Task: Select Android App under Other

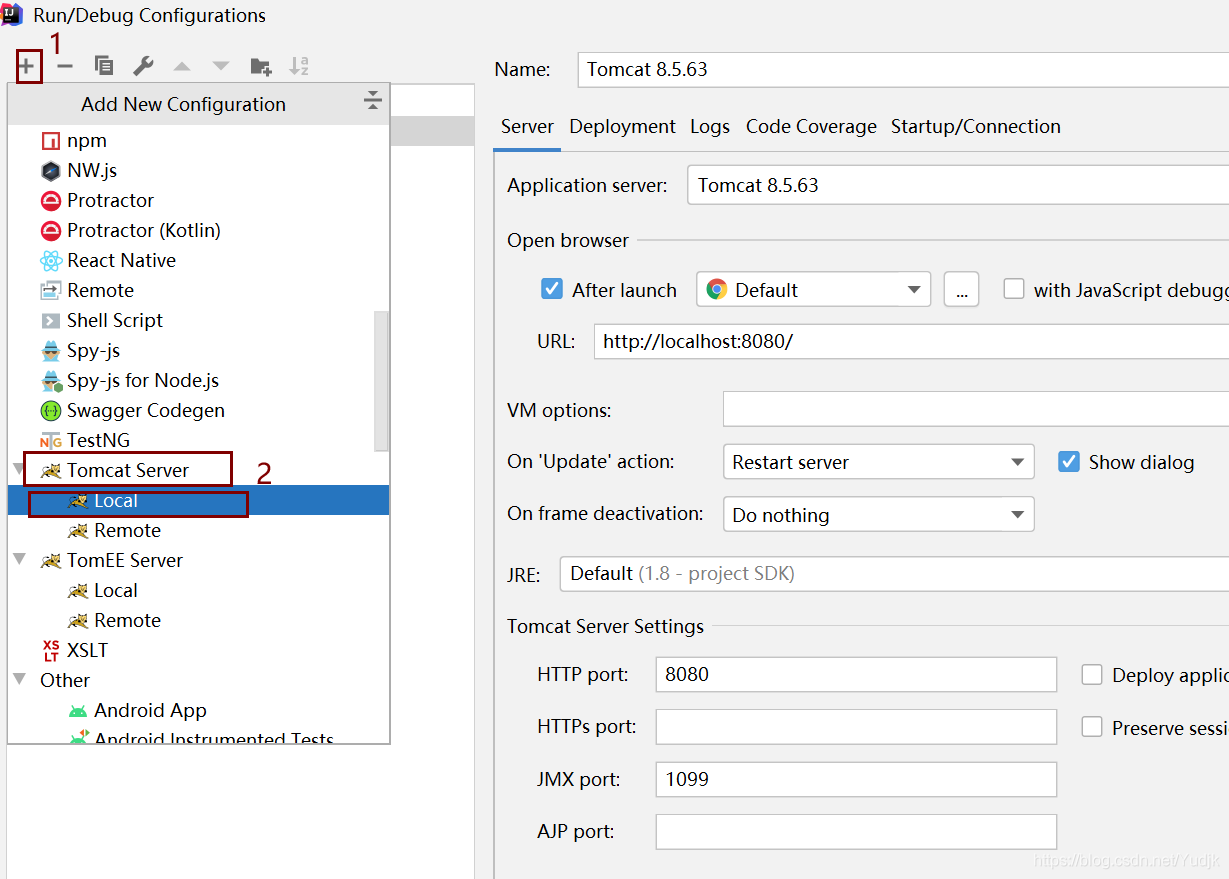Action: point(199,711)
